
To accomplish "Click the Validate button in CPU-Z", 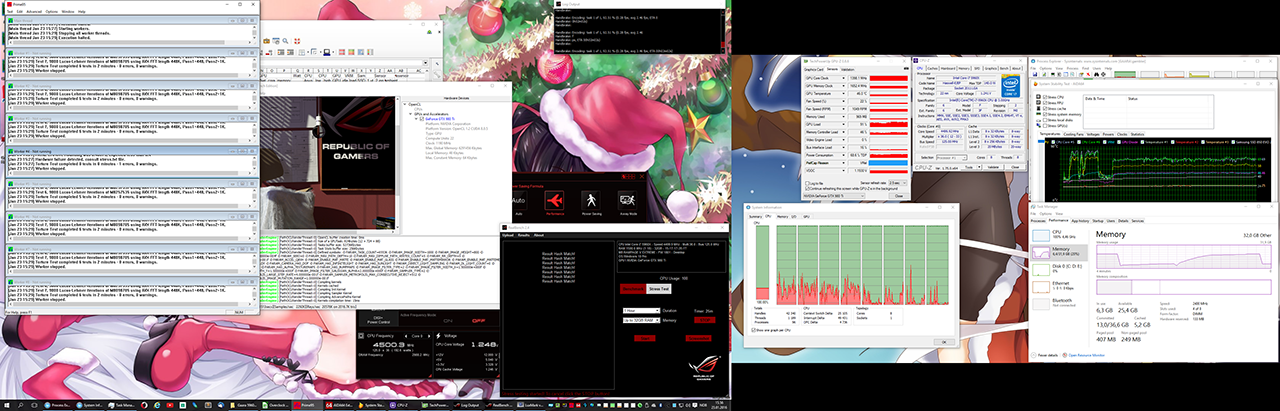I will [993, 167].
